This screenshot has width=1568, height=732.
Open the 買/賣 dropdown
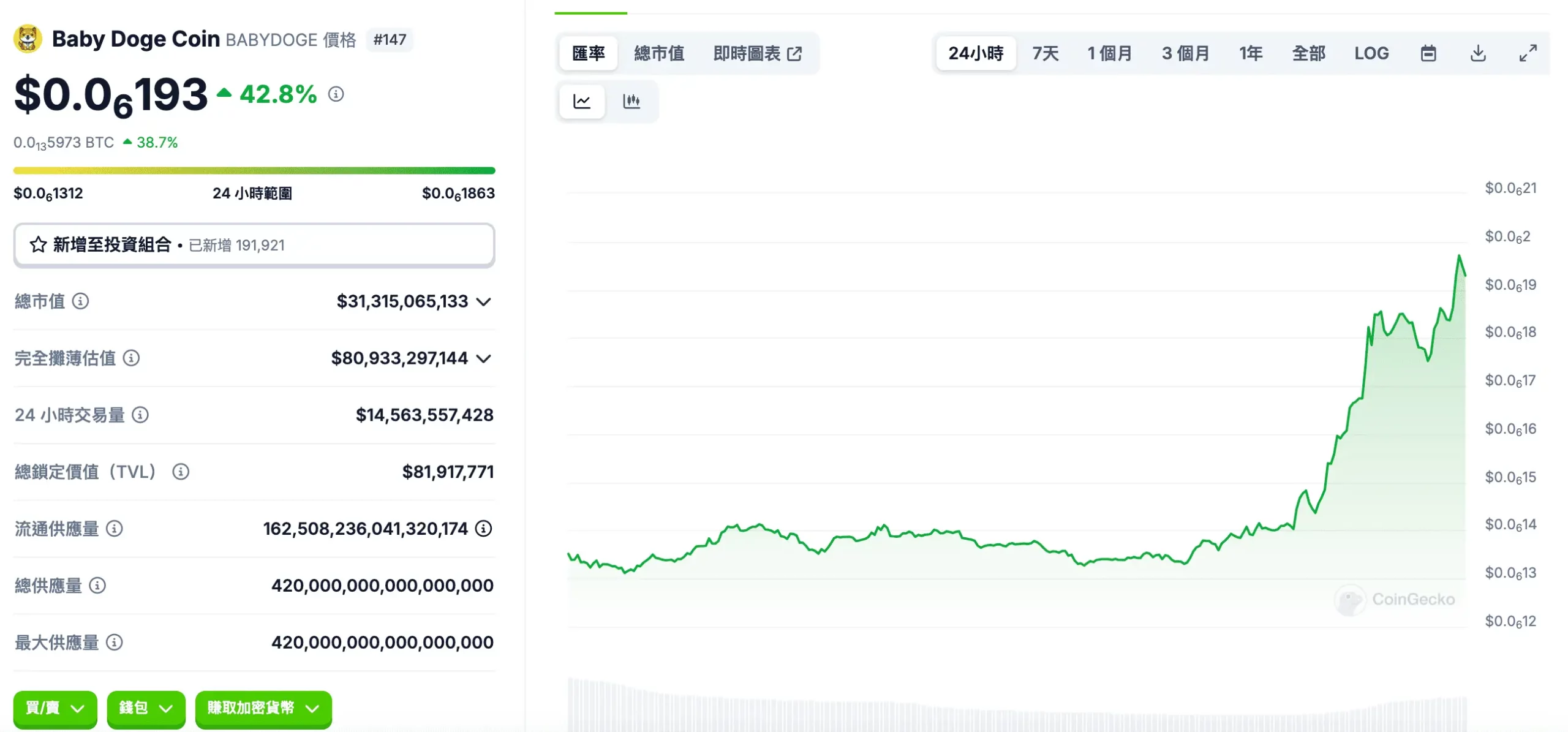[55, 709]
